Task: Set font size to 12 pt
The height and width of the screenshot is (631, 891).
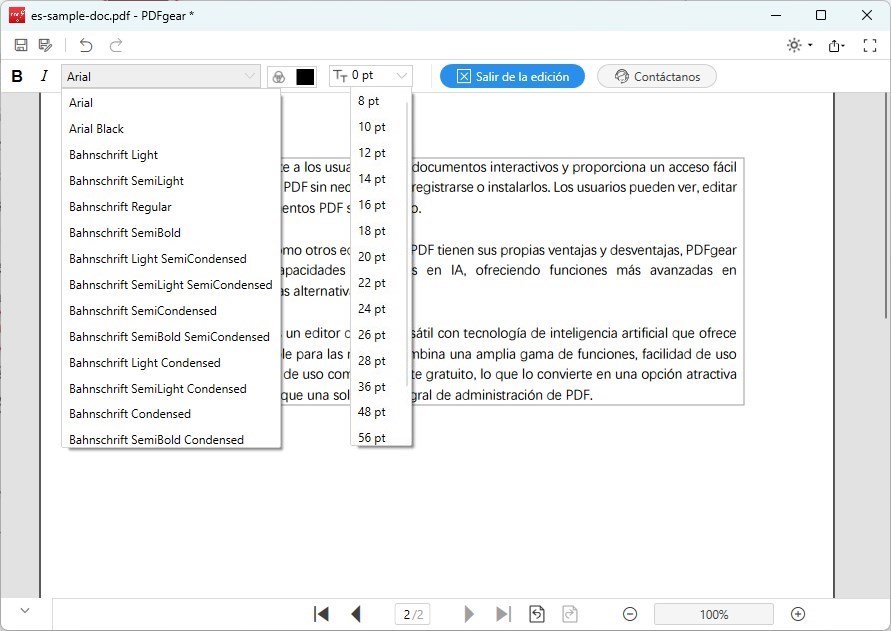Action: [378, 153]
